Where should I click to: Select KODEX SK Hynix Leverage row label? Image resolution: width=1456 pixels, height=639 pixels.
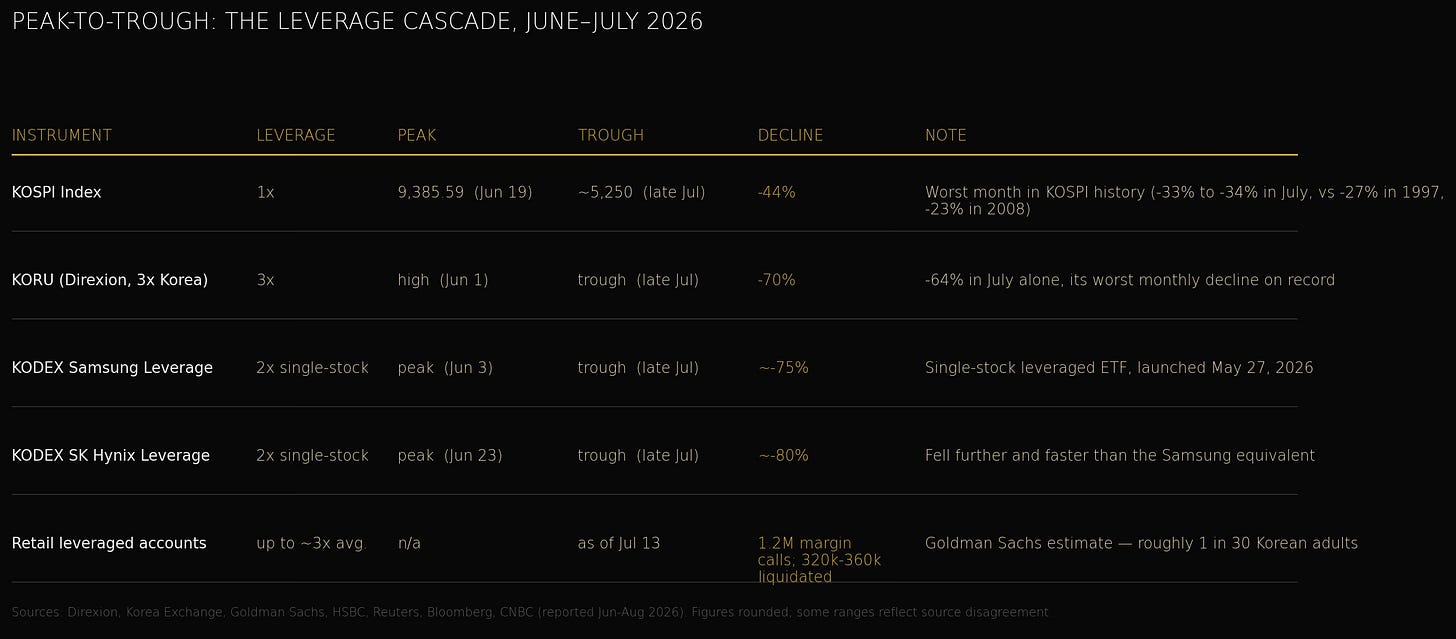[x=111, y=456]
